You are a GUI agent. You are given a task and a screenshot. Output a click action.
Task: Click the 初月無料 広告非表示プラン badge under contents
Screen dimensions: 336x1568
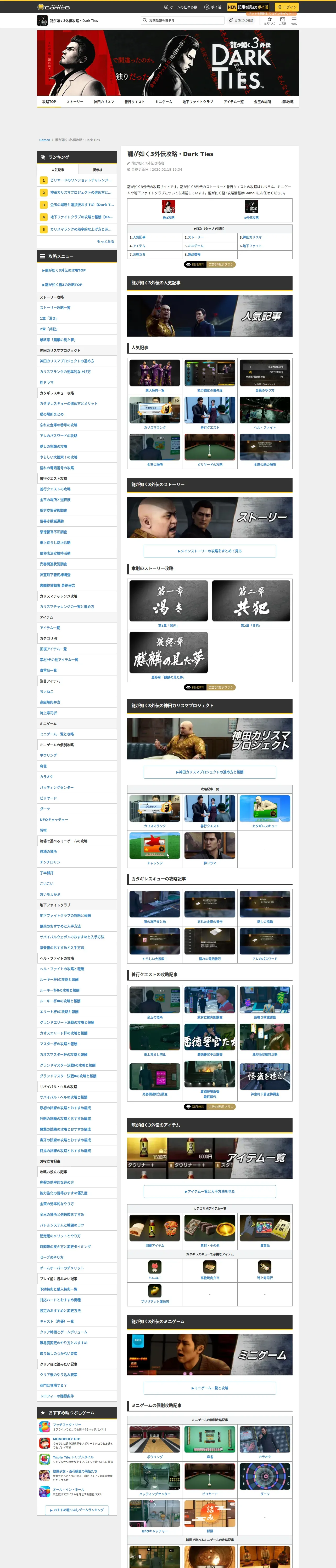210,264
